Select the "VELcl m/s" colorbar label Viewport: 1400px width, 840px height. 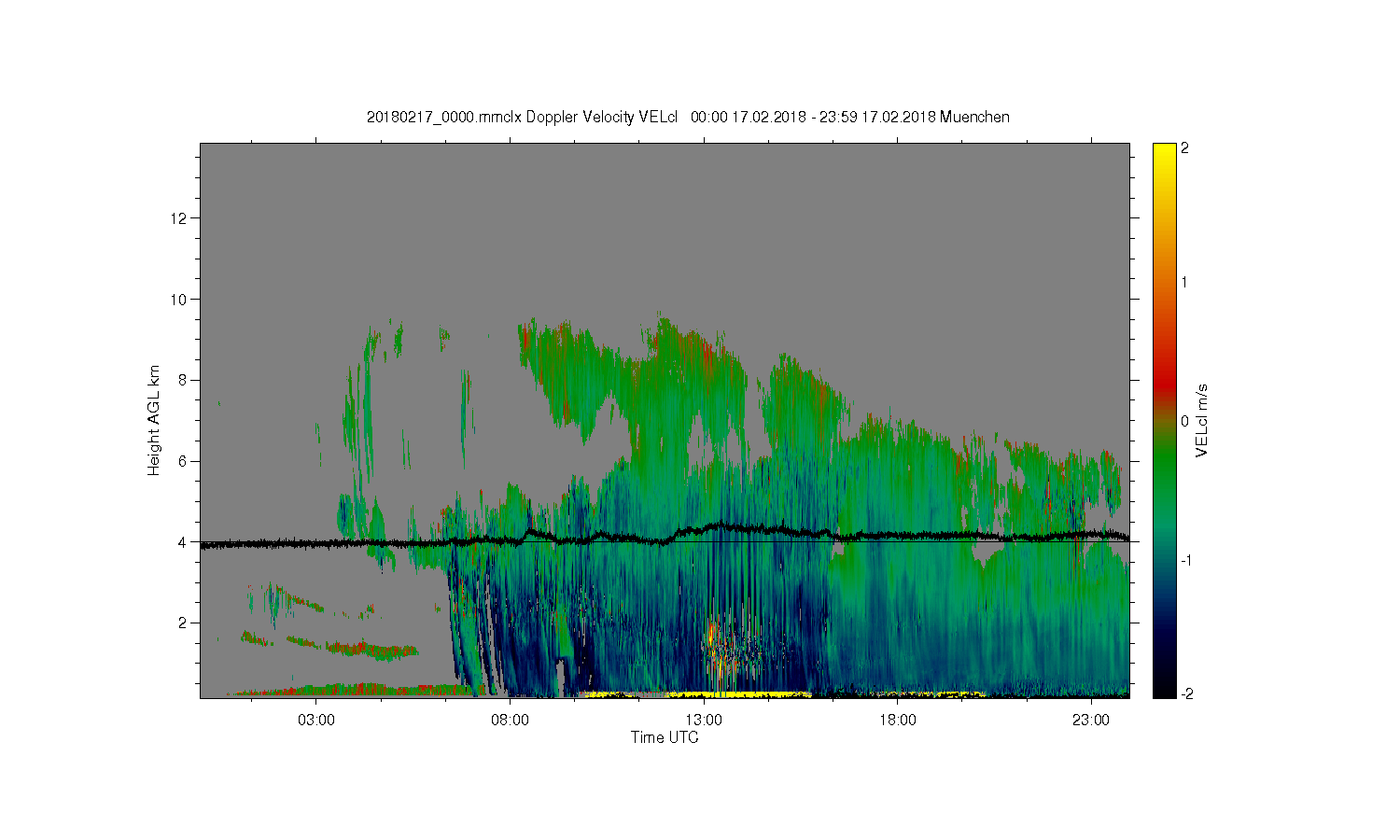(x=1202, y=420)
